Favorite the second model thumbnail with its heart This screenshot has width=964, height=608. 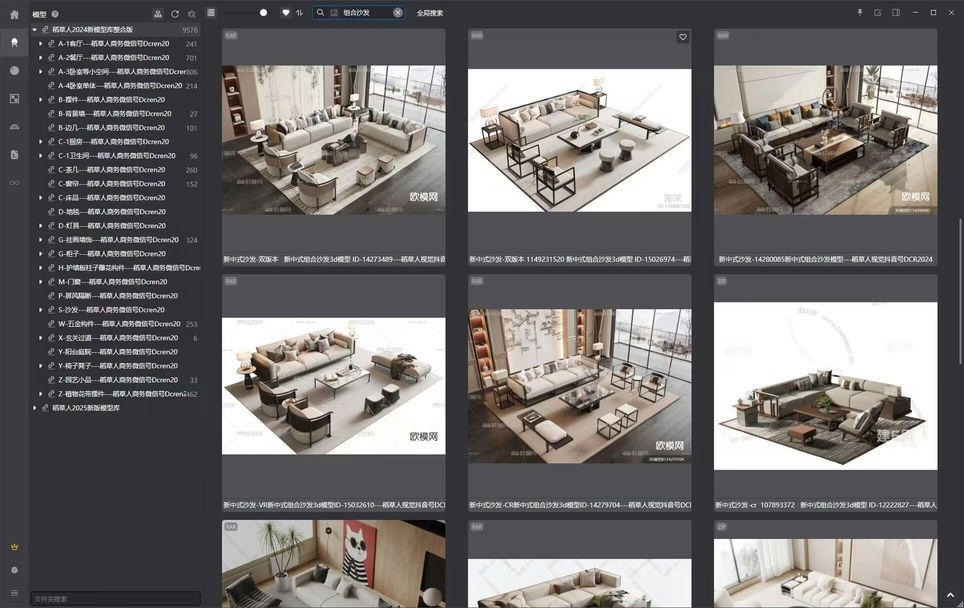(x=683, y=37)
